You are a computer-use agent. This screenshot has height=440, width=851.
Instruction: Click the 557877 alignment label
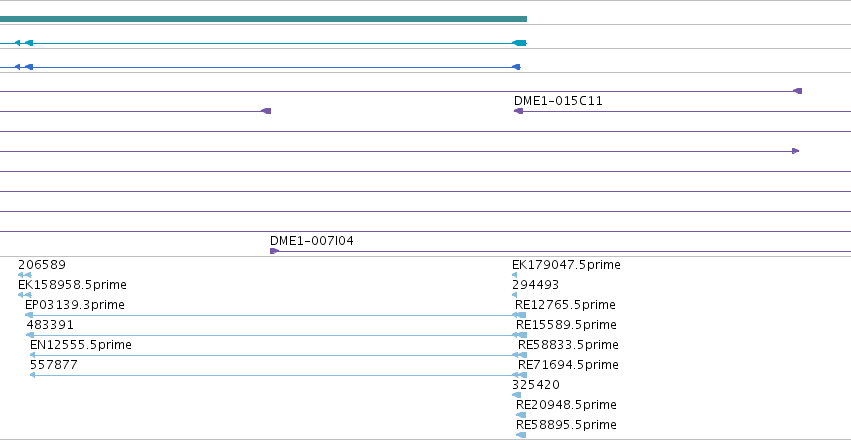[x=54, y=365]
